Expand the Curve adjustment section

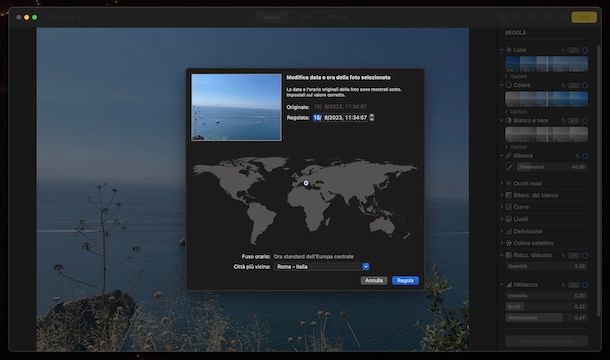point(502,207)
